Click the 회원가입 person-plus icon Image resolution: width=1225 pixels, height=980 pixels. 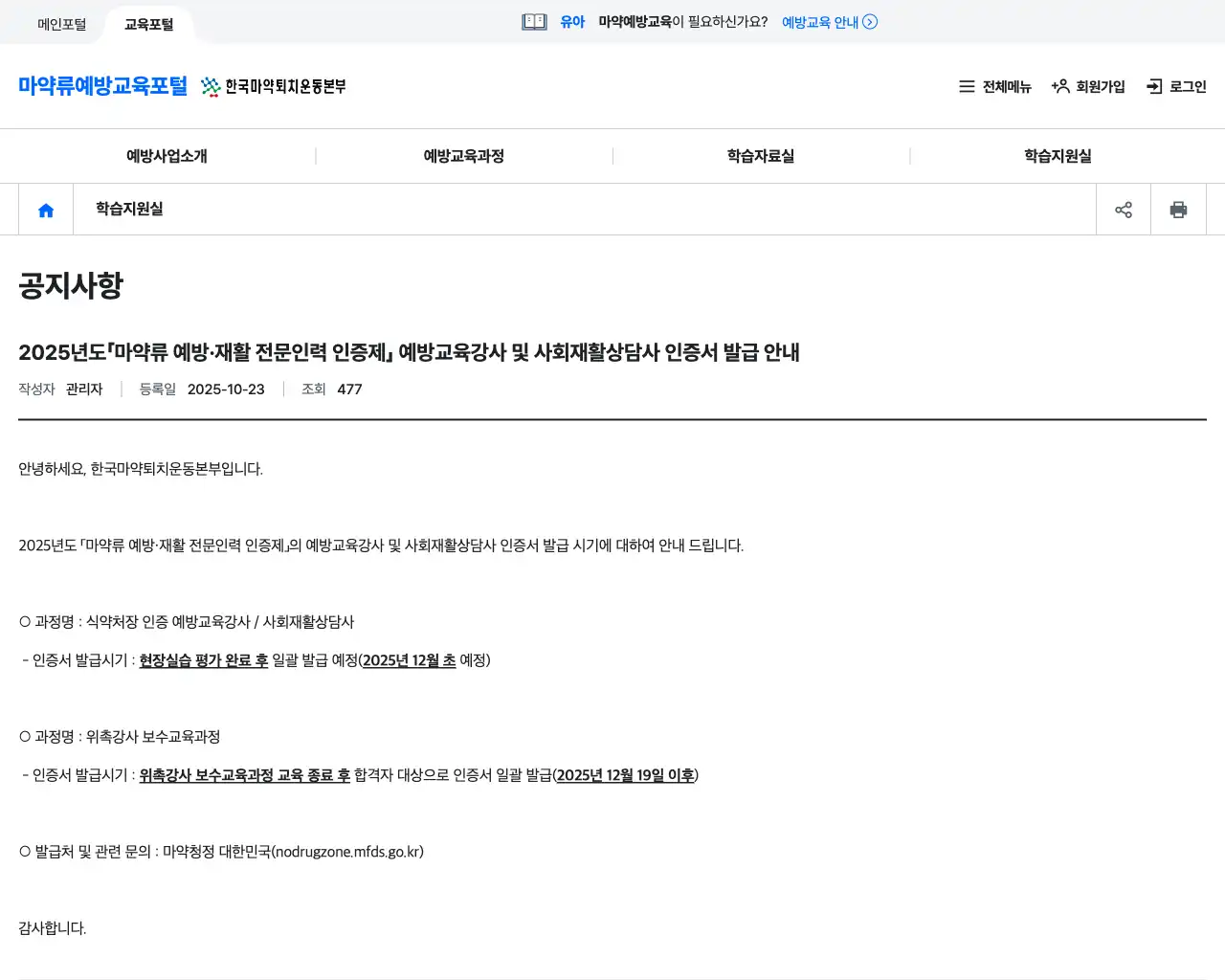tap(1060, 86)
